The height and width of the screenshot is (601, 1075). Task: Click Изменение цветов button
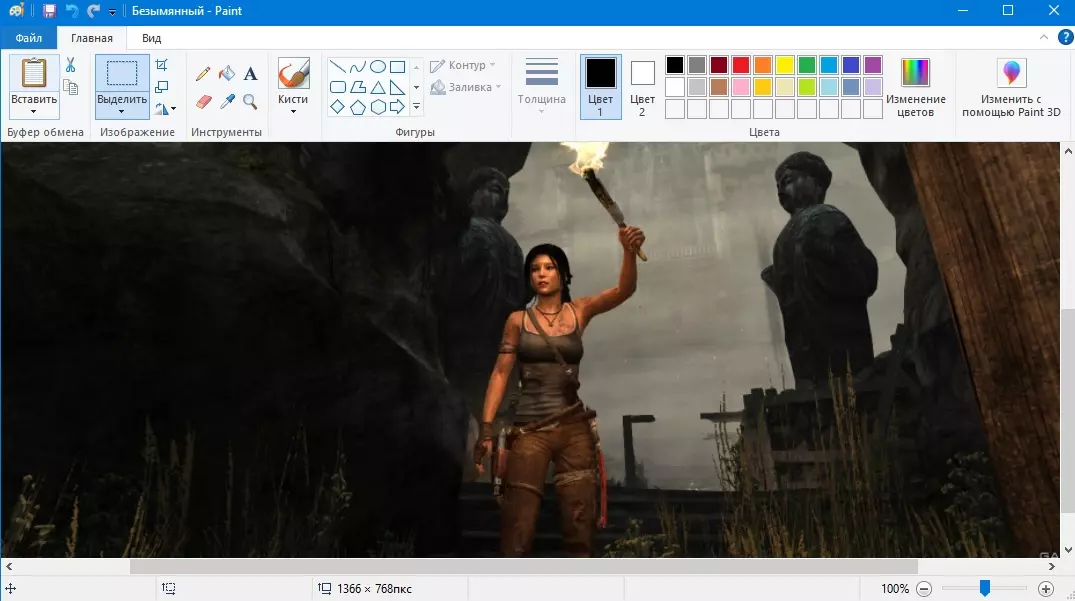coord(915,87)
